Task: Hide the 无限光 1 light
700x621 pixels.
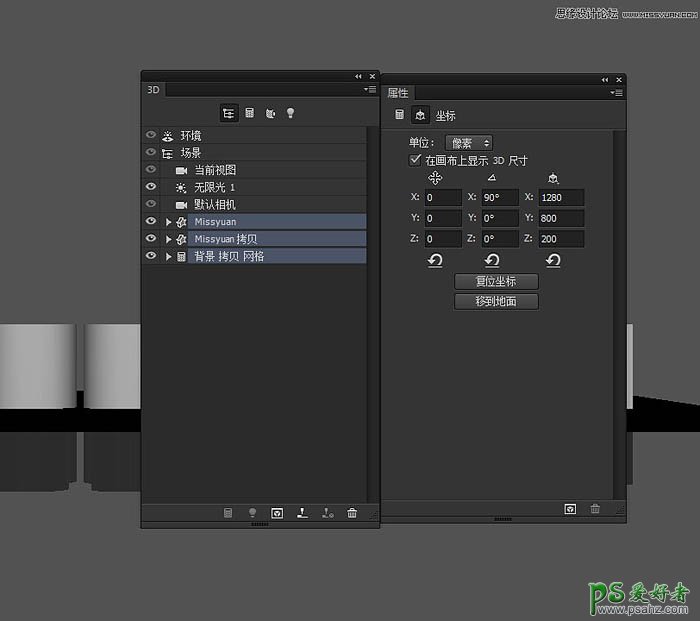Action: [x=151, y=187]
